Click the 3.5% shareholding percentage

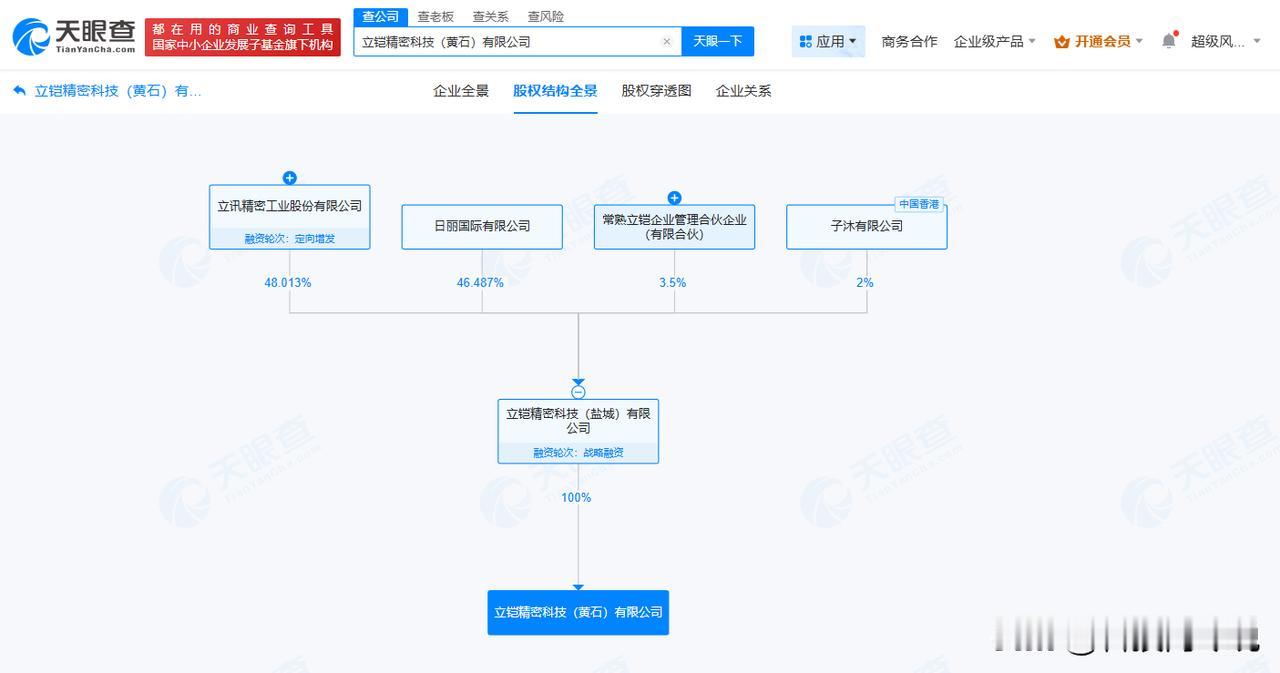coord(673,283)
